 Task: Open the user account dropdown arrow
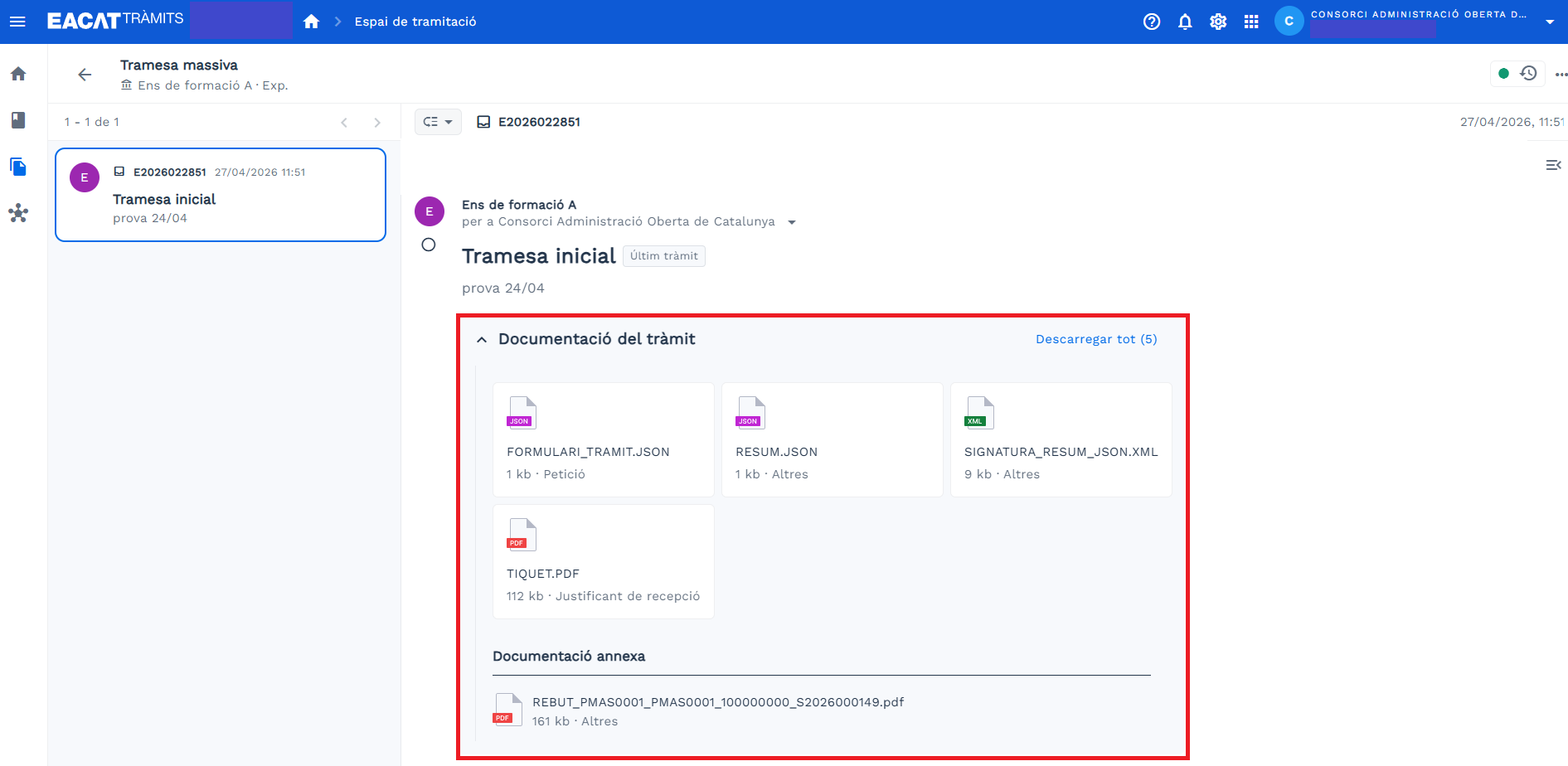coord(1550,22)
